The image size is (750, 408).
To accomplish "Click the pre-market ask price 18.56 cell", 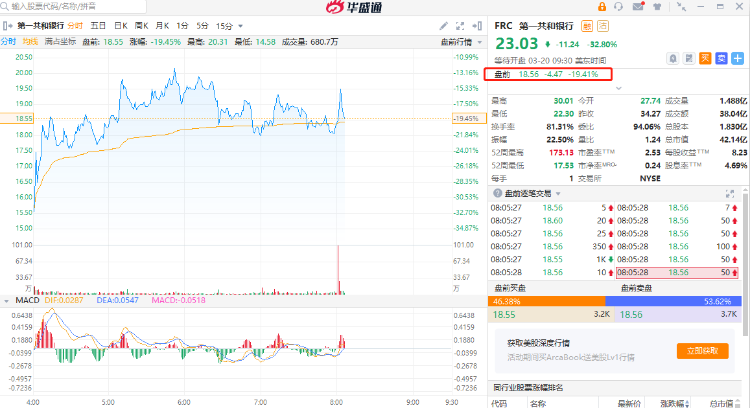I will [678, 314].
